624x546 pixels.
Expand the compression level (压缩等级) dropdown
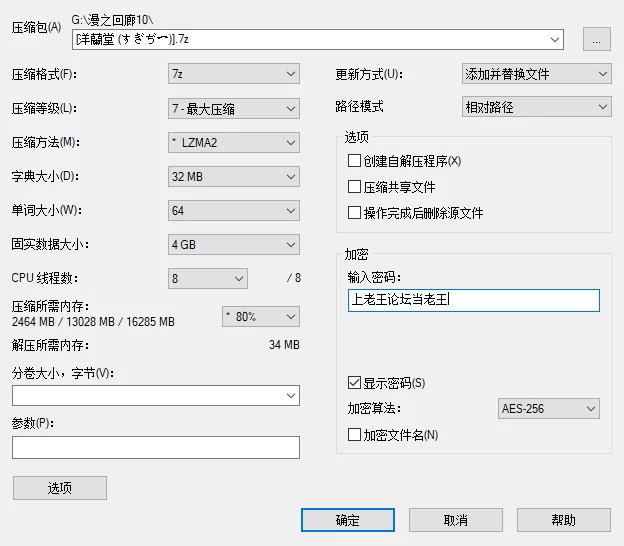point(233,108)
